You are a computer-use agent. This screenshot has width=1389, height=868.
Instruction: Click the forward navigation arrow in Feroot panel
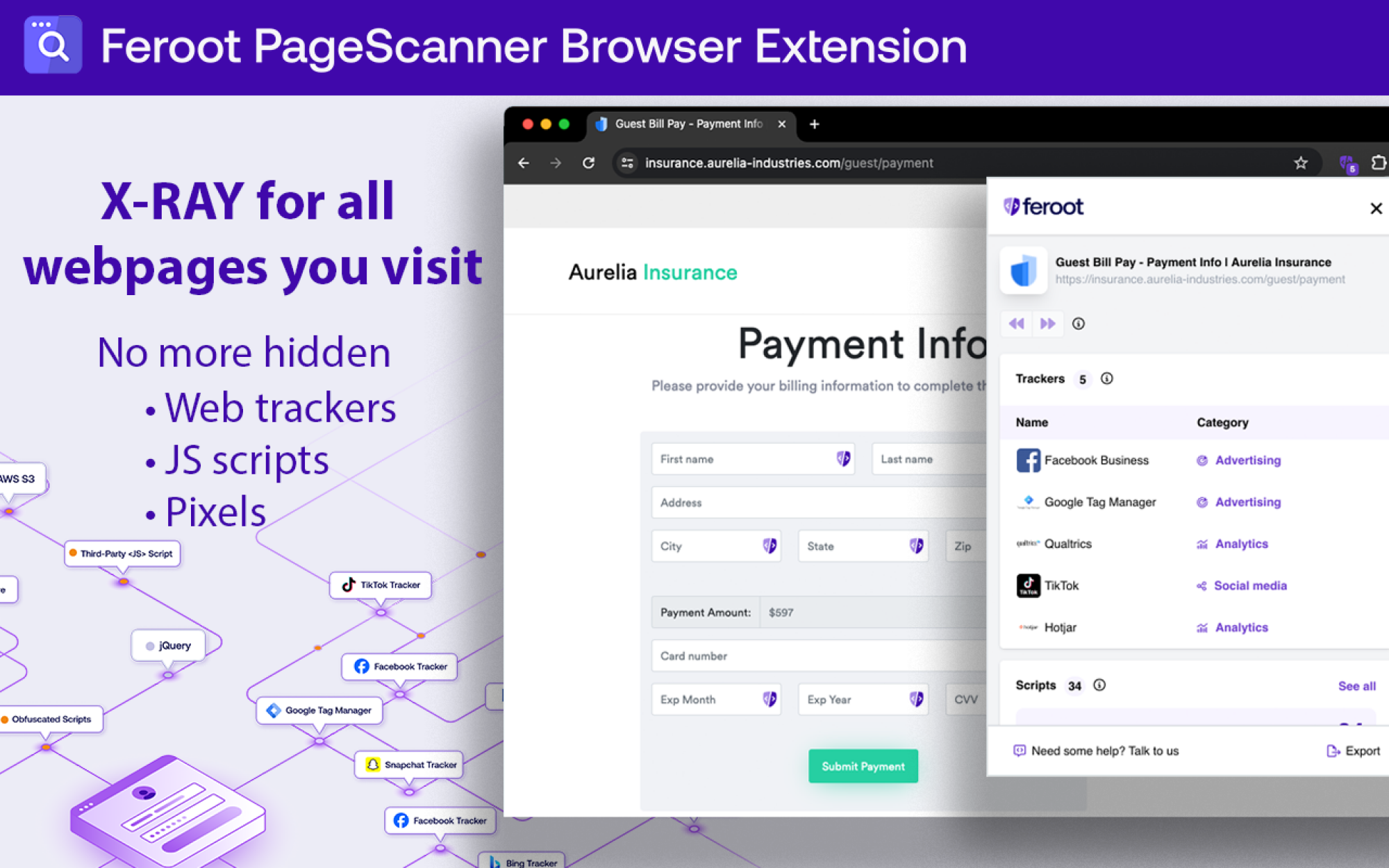click(x=1047, y=322)
